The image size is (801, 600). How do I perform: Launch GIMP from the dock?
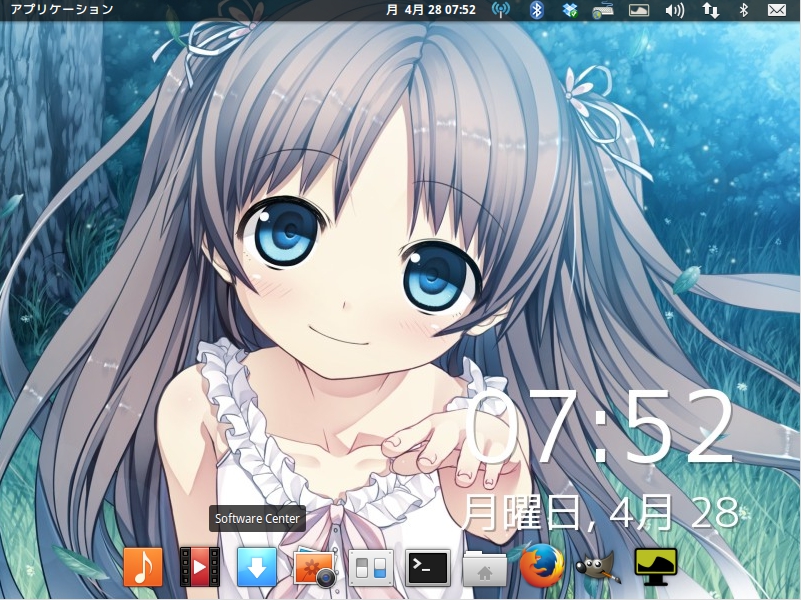598,567
